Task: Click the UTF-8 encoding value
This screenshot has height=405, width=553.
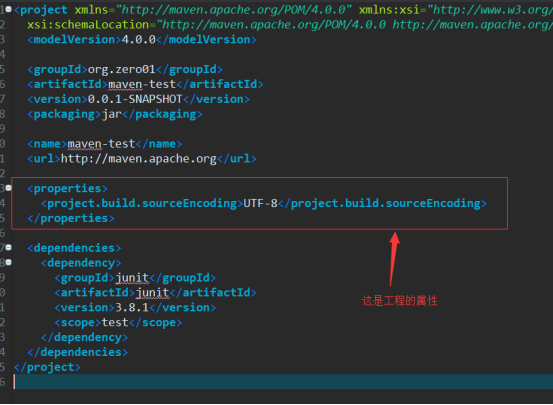Action: coord(261,203)
